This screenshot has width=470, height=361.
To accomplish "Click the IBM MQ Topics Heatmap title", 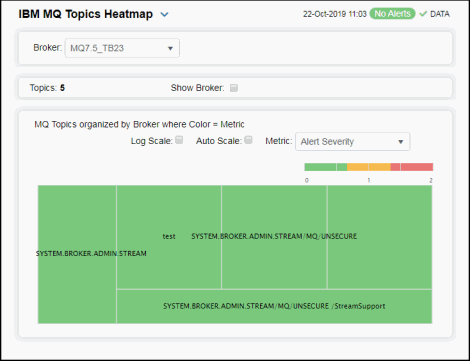I will click(x=86, y=14).
